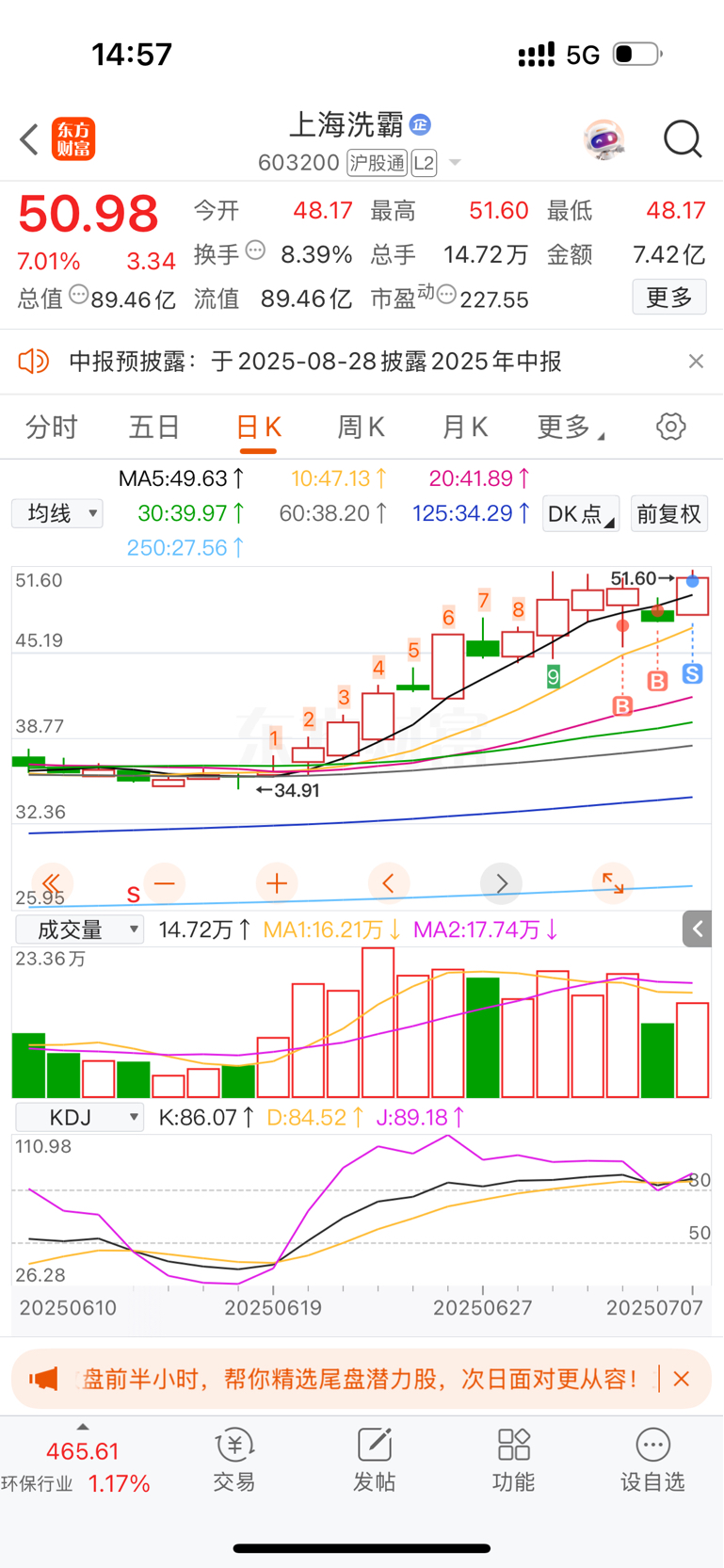Image resolution: width=724 pixels, height=1568 pixels.
Task: Switch to 月K tab
Action: 465,427
